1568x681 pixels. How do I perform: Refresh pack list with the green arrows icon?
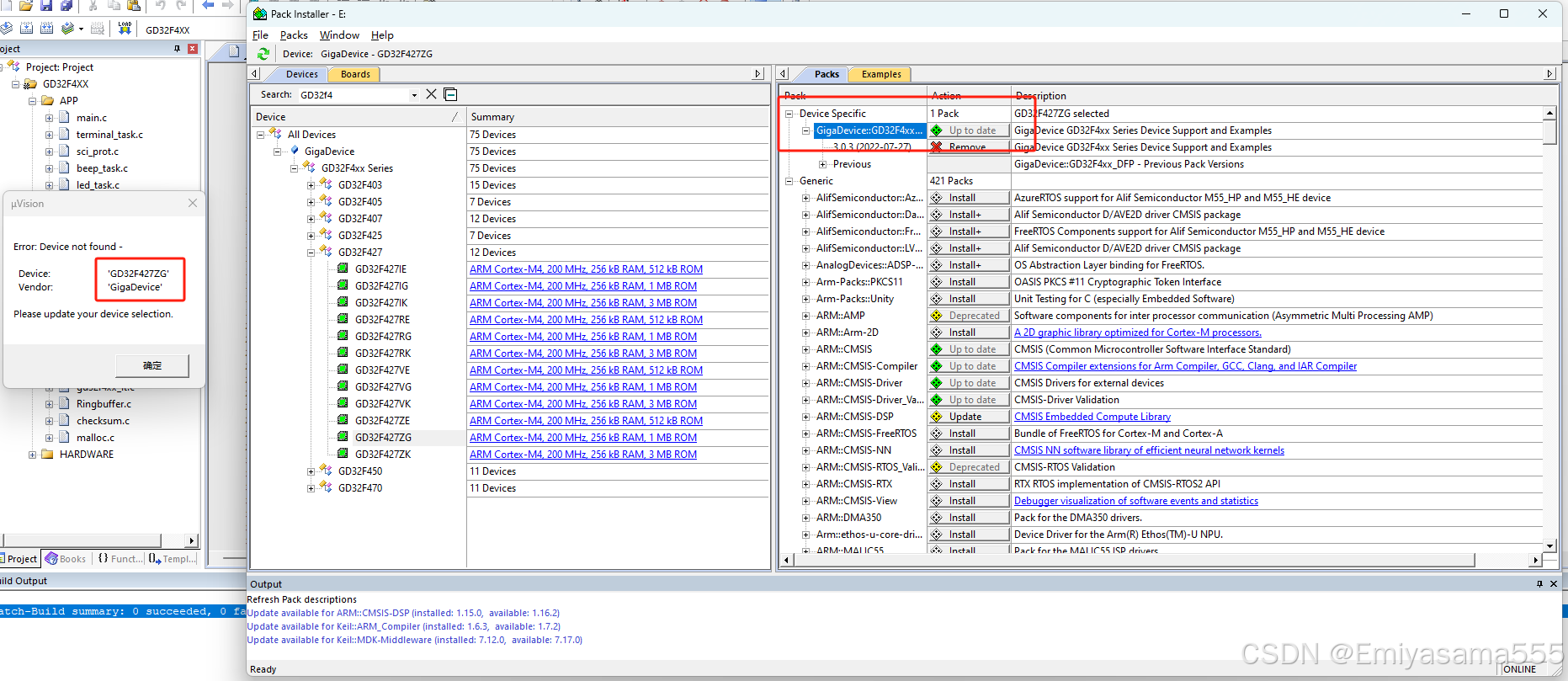pyautogui.click(x=263, y=54)
